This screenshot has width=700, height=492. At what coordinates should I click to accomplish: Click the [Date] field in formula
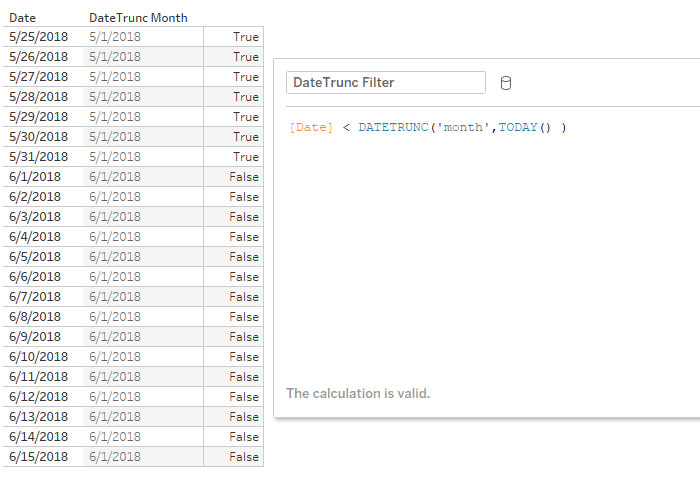[x=311, y=127]
